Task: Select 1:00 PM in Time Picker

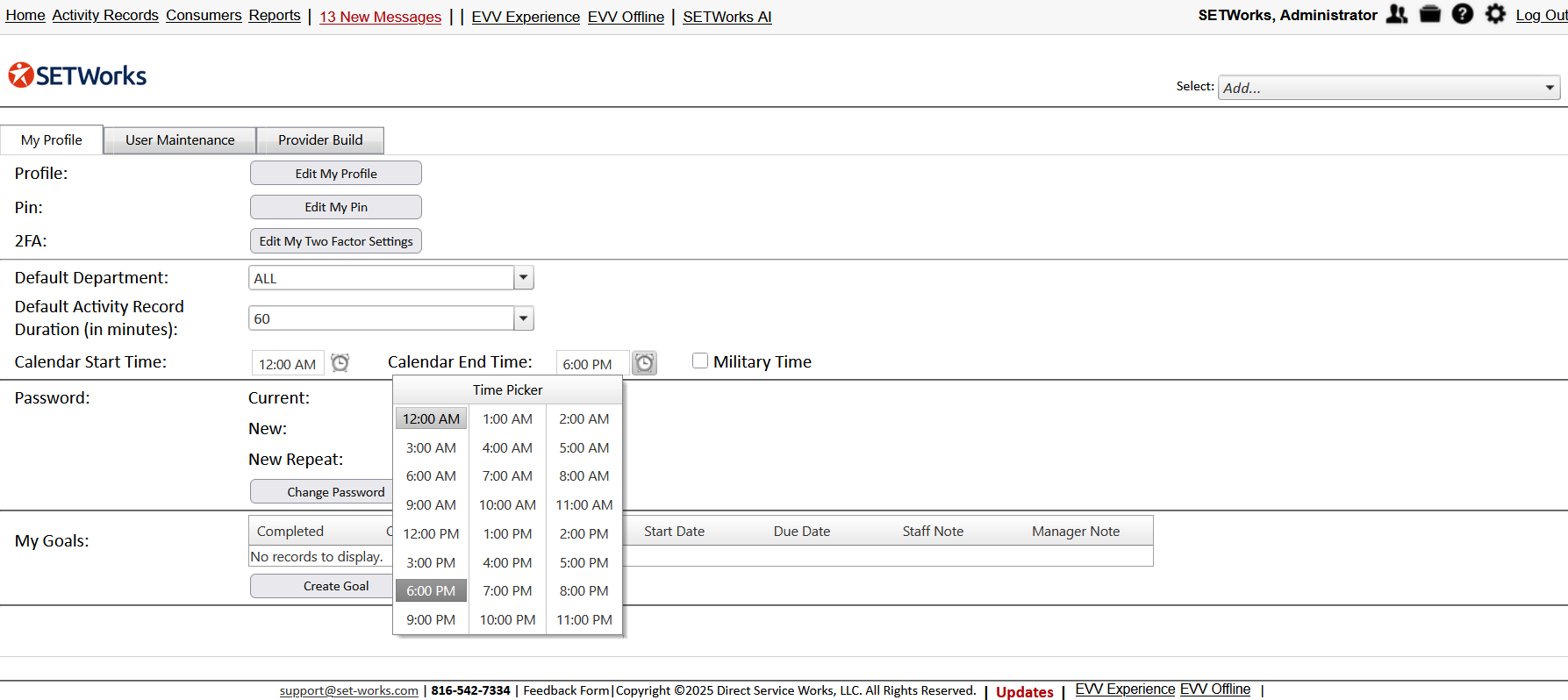Action: click(x=507, y=533)
